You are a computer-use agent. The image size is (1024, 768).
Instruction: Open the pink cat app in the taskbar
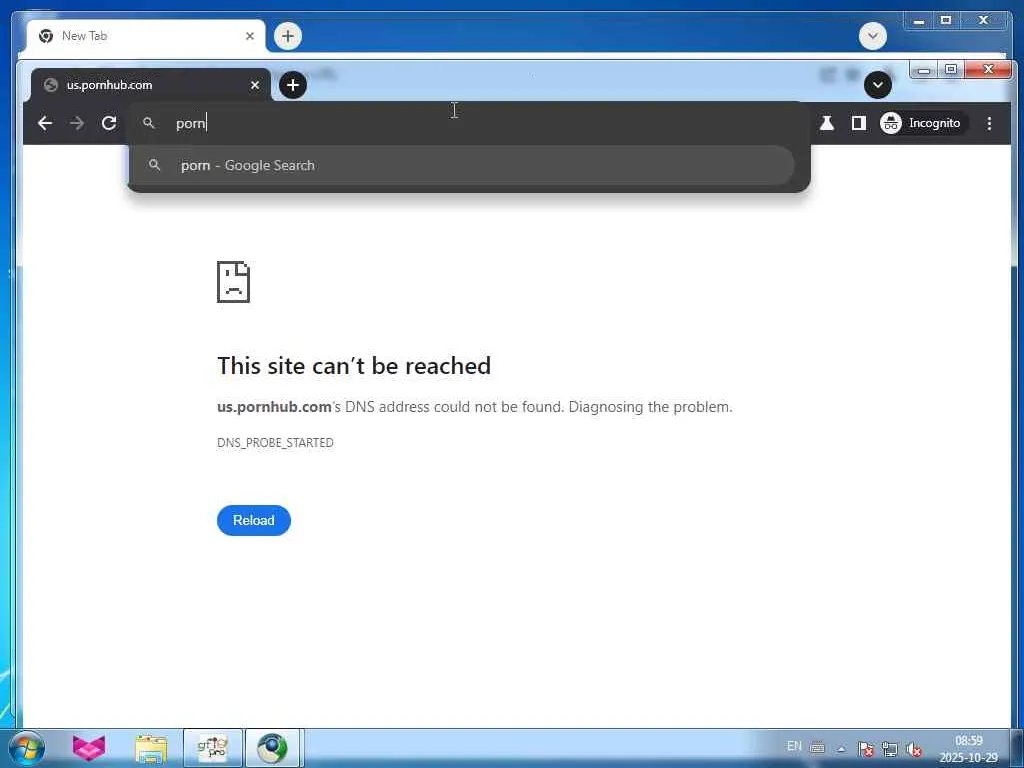tap(89, 748)
